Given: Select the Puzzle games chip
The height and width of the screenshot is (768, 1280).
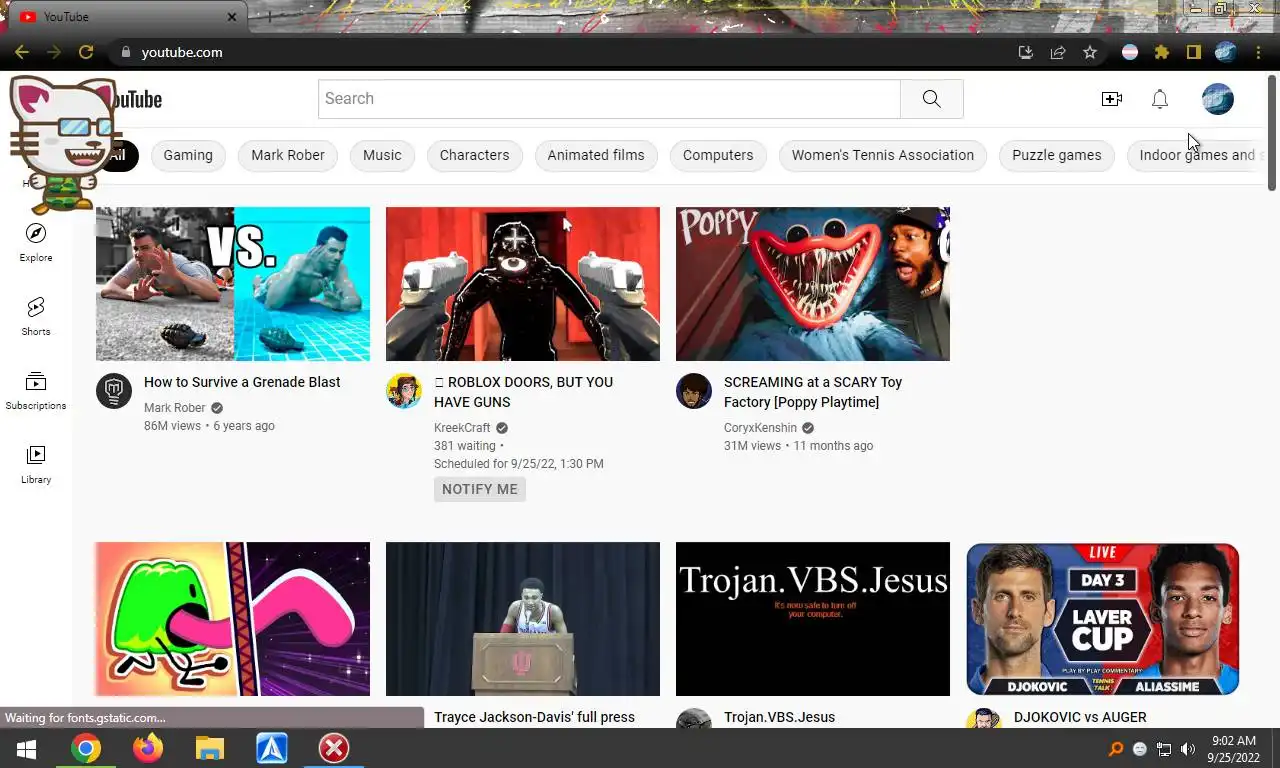Looking at the screenshot, I should pos(1057,155).
